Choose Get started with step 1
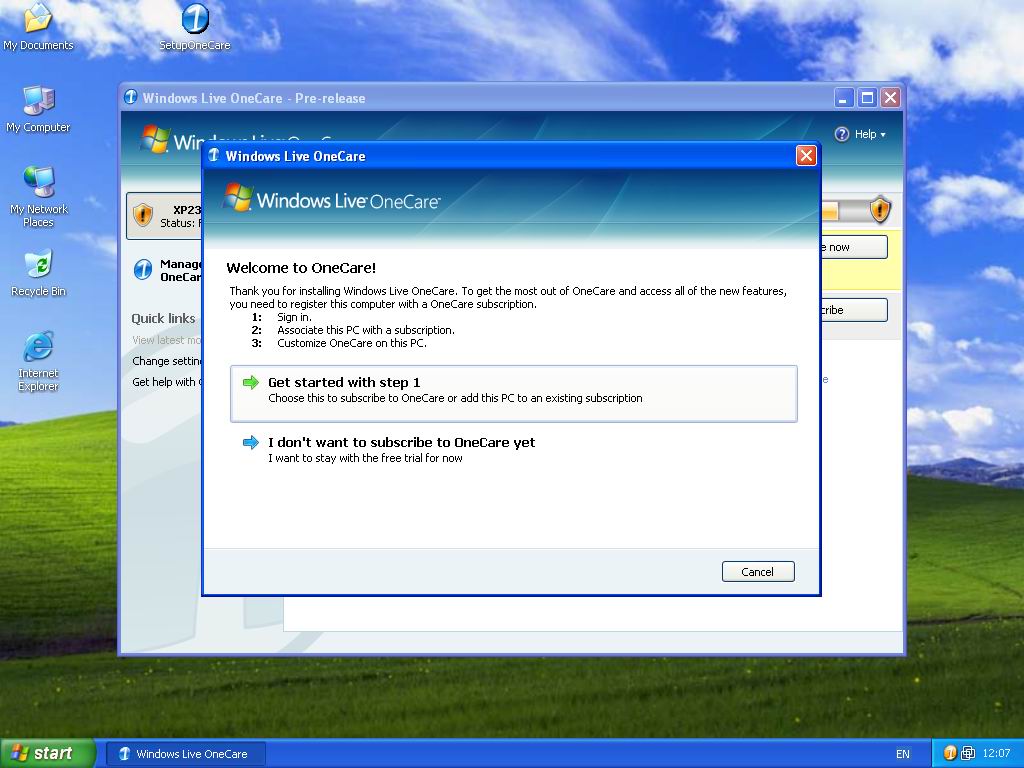 (513, 393)
